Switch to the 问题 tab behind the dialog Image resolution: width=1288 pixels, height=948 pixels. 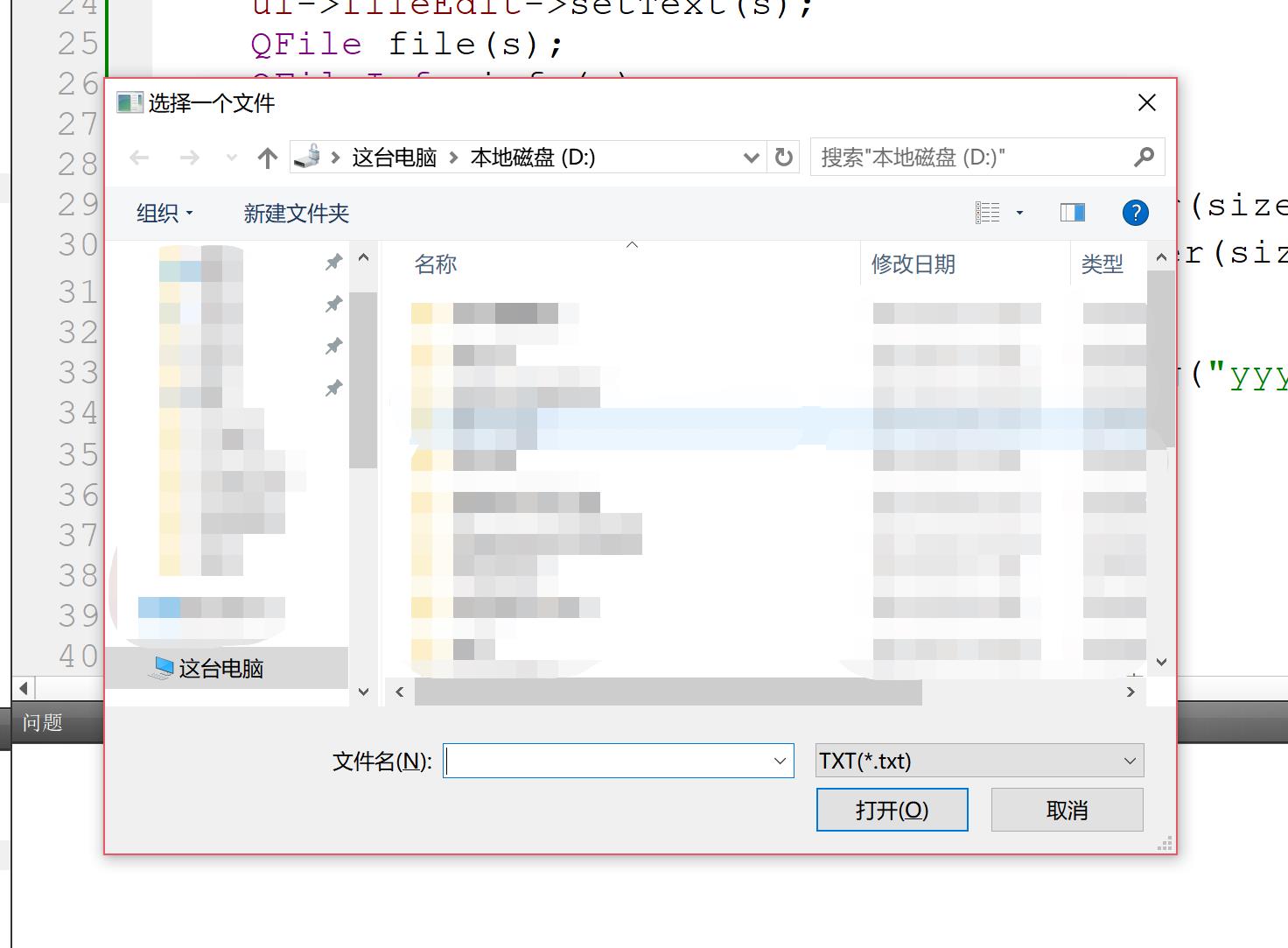(x=40, y=723)
